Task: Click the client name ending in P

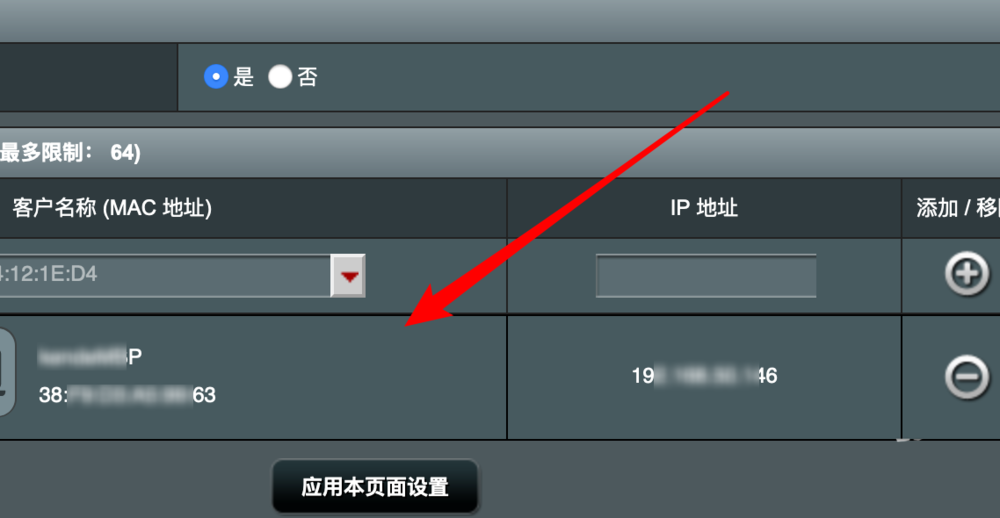Action: [90, 357]
